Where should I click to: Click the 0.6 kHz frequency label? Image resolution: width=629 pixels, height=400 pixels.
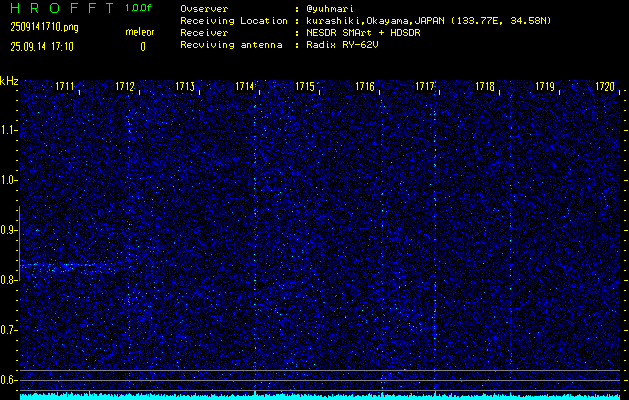[8, 380]
